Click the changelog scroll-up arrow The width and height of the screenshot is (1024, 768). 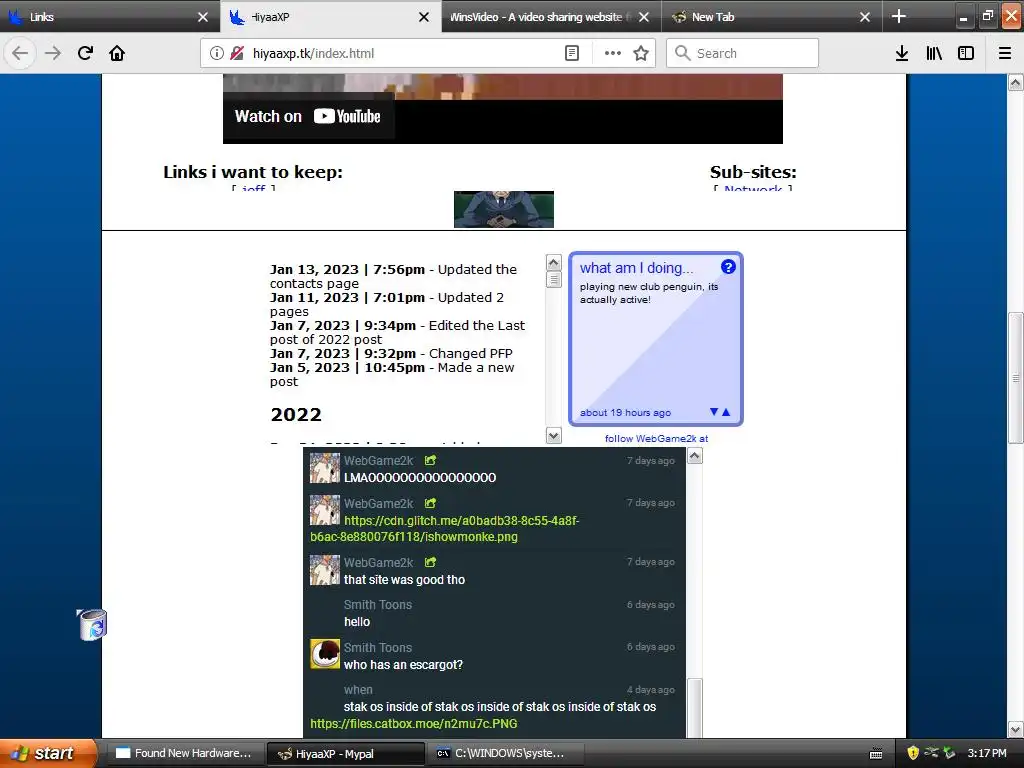[554, 263]
